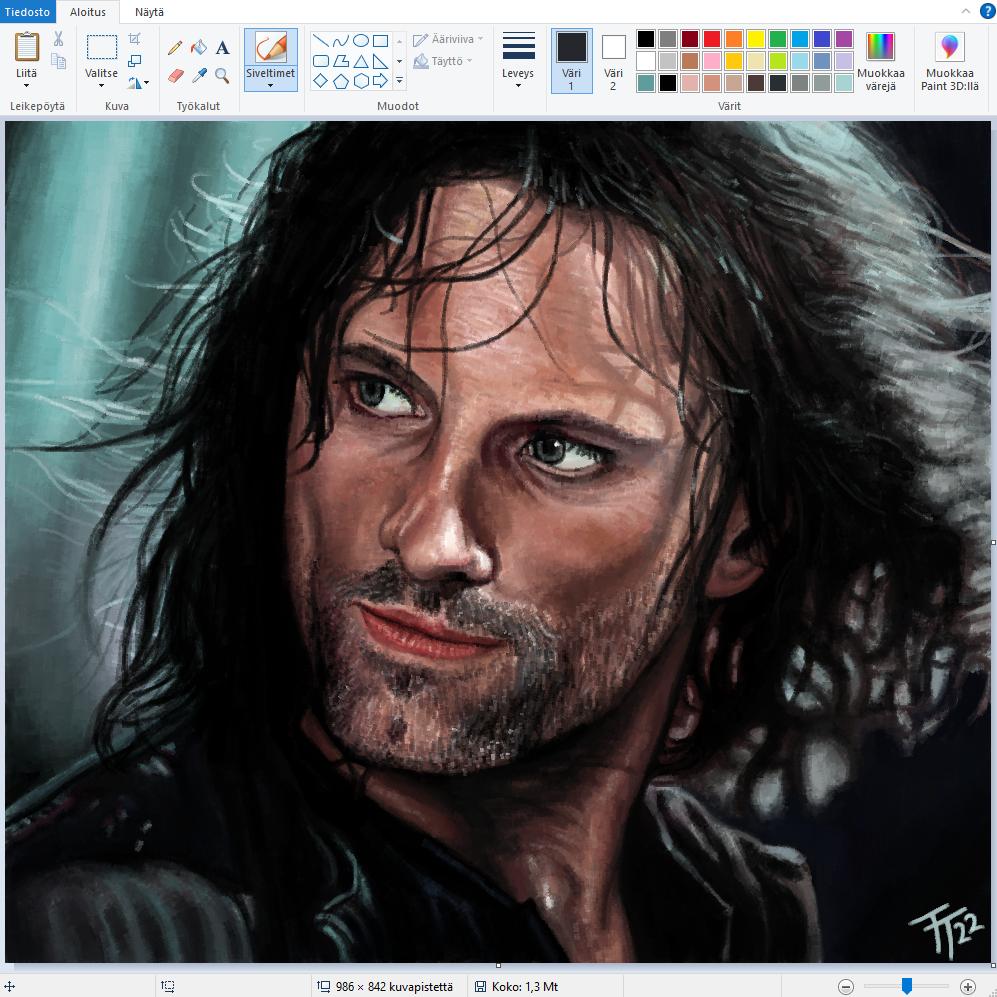Click the Cut scissors icon
Viewport: 997px width, 997px height.
click(58, 39)
